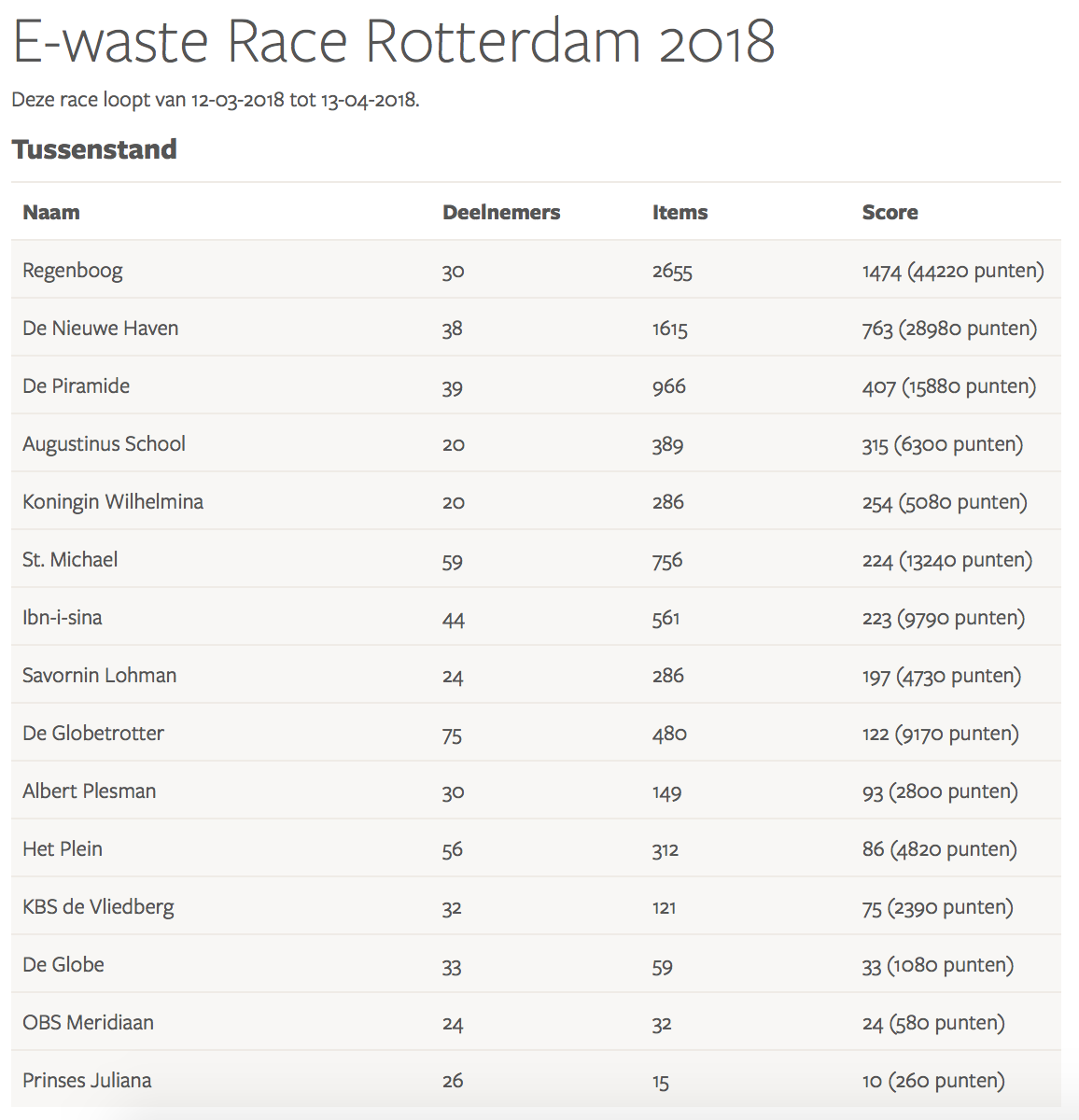Select Prinses Juliana in the list
The height and width of the screenshot is (1120, 1079).
(87, 1081)
